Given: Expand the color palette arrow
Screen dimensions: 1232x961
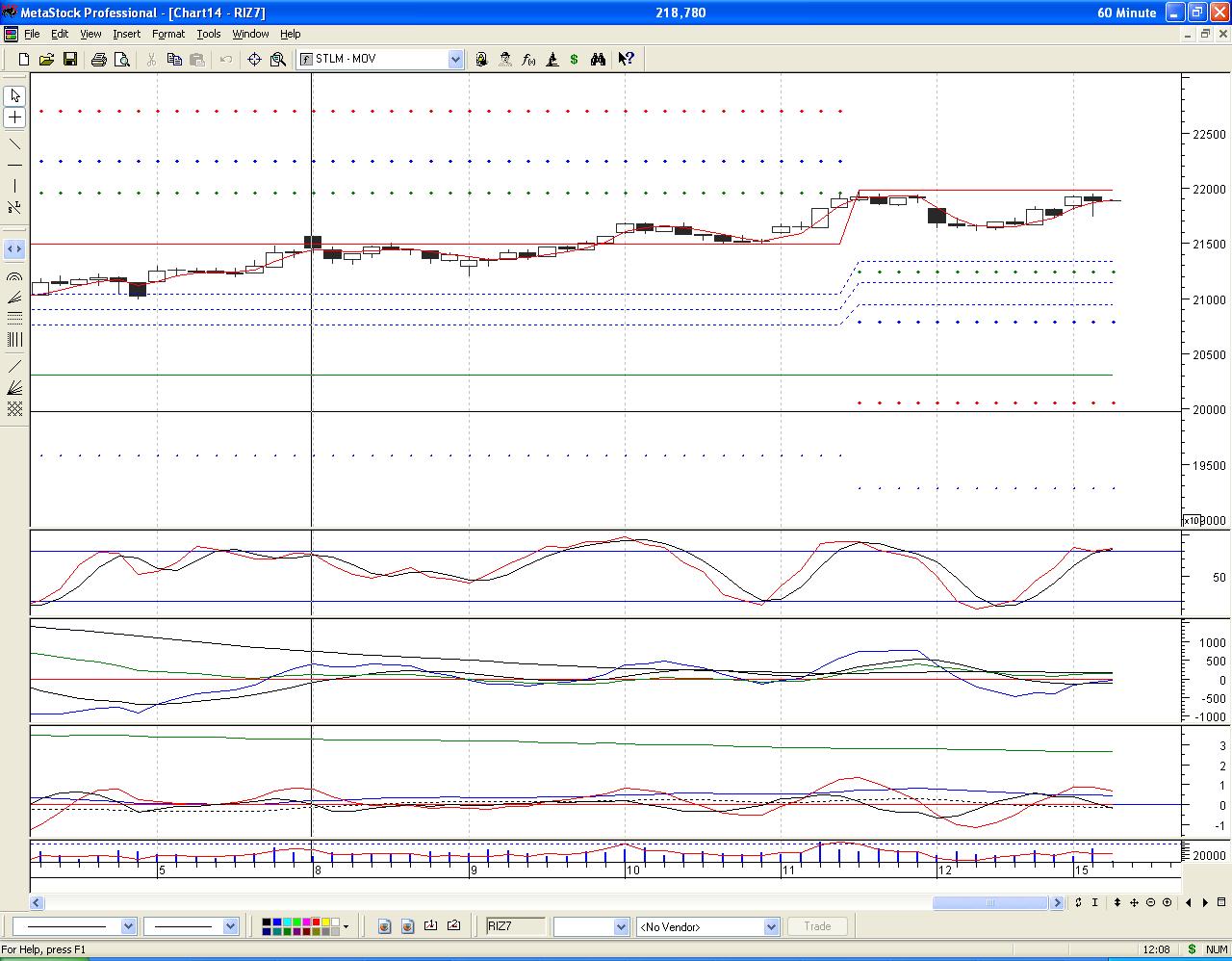Looking at the screenshot, I should [x=346, y=926].
